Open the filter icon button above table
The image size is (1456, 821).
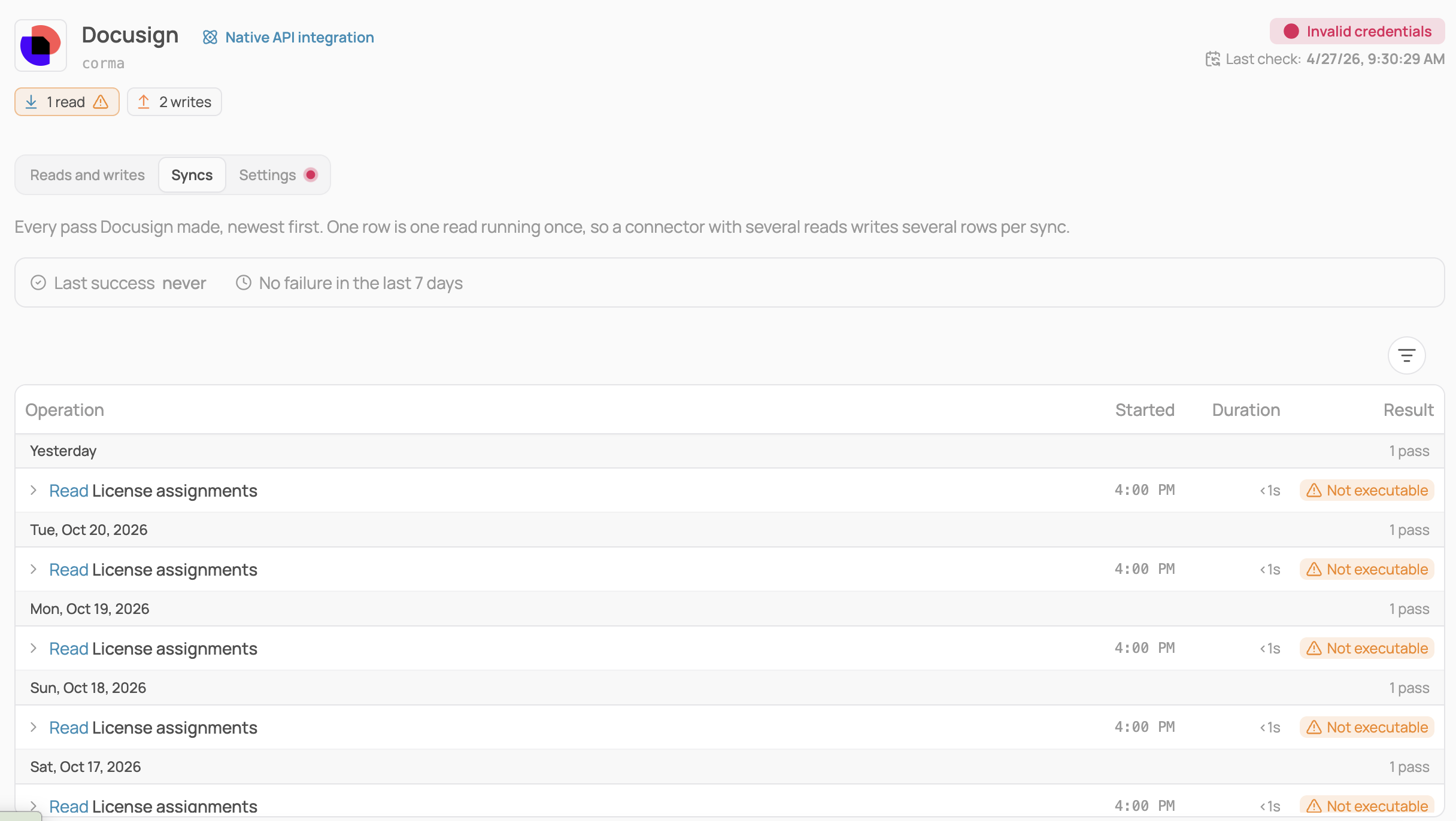(1406, 355)
